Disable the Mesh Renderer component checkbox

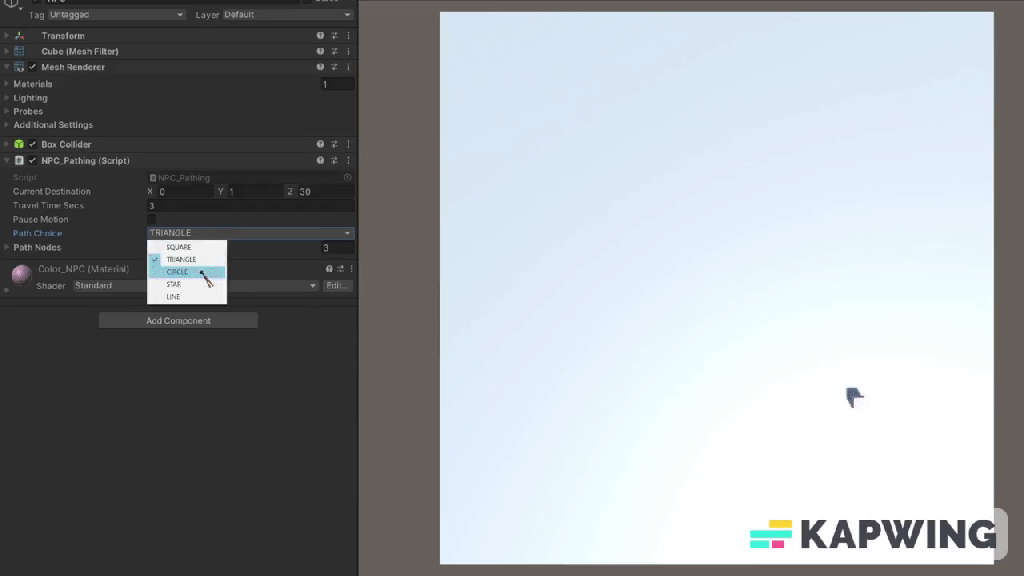click(33, 67)
